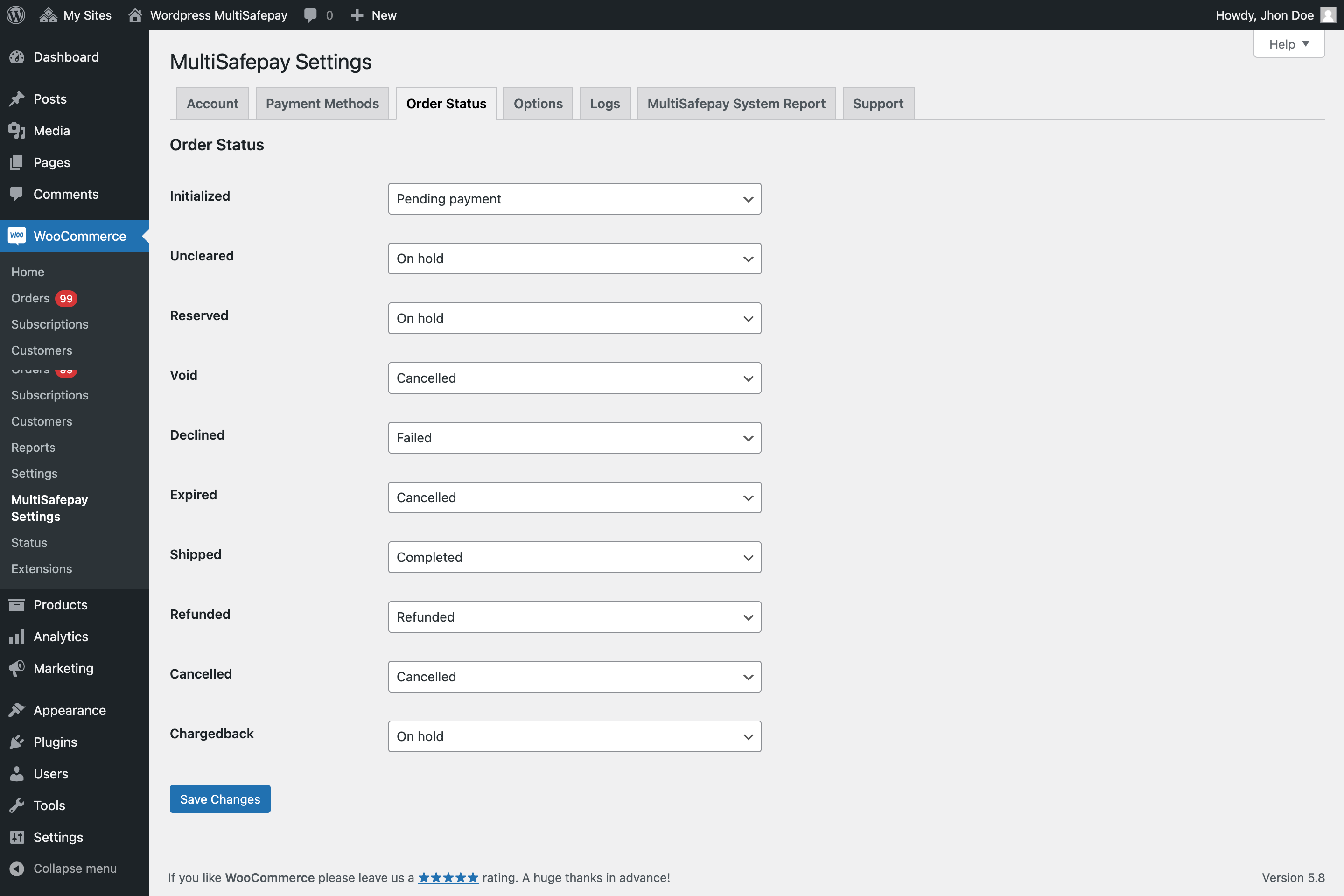Open WooCommerce Settings submenu item
Viewport: 1344px width, 896px height.
[34, 473]
